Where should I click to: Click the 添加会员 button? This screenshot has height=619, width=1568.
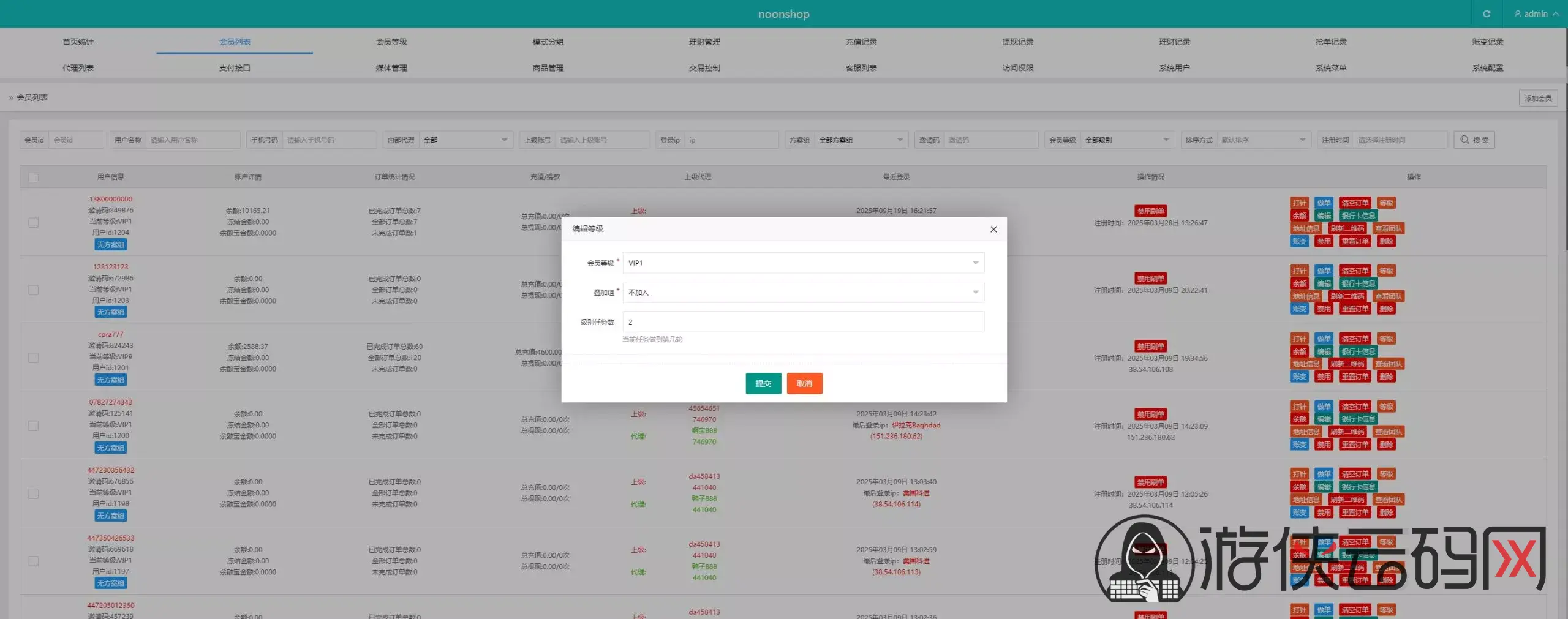tap(1538, 98)
